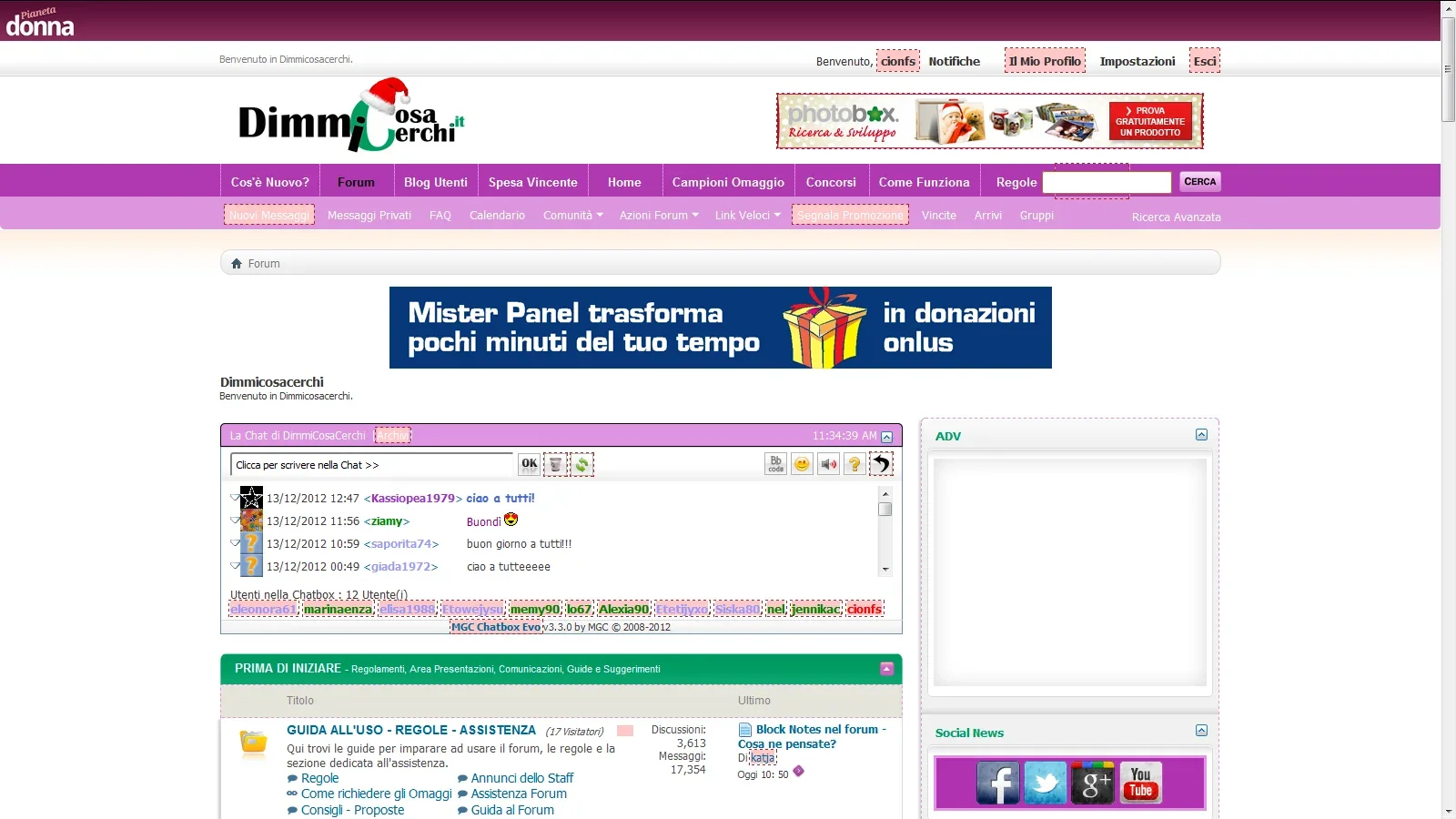Open chat help question mark icon

[x=854, y=464]
